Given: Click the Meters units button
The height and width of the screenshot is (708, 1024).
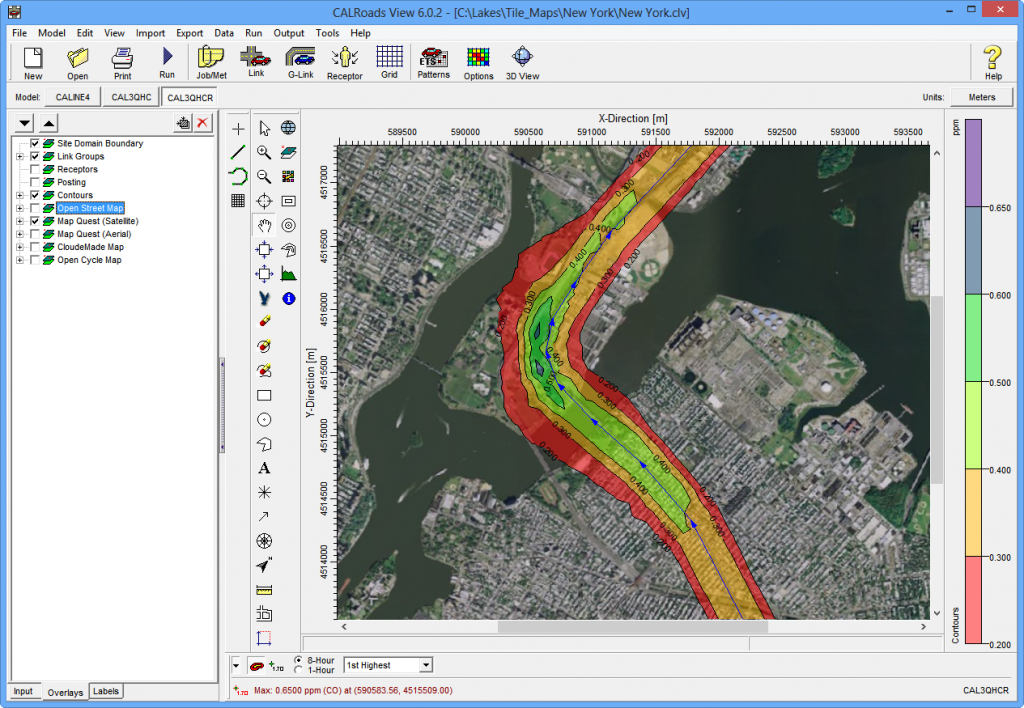Looking at the screenshot, I should tap(982, 97).
